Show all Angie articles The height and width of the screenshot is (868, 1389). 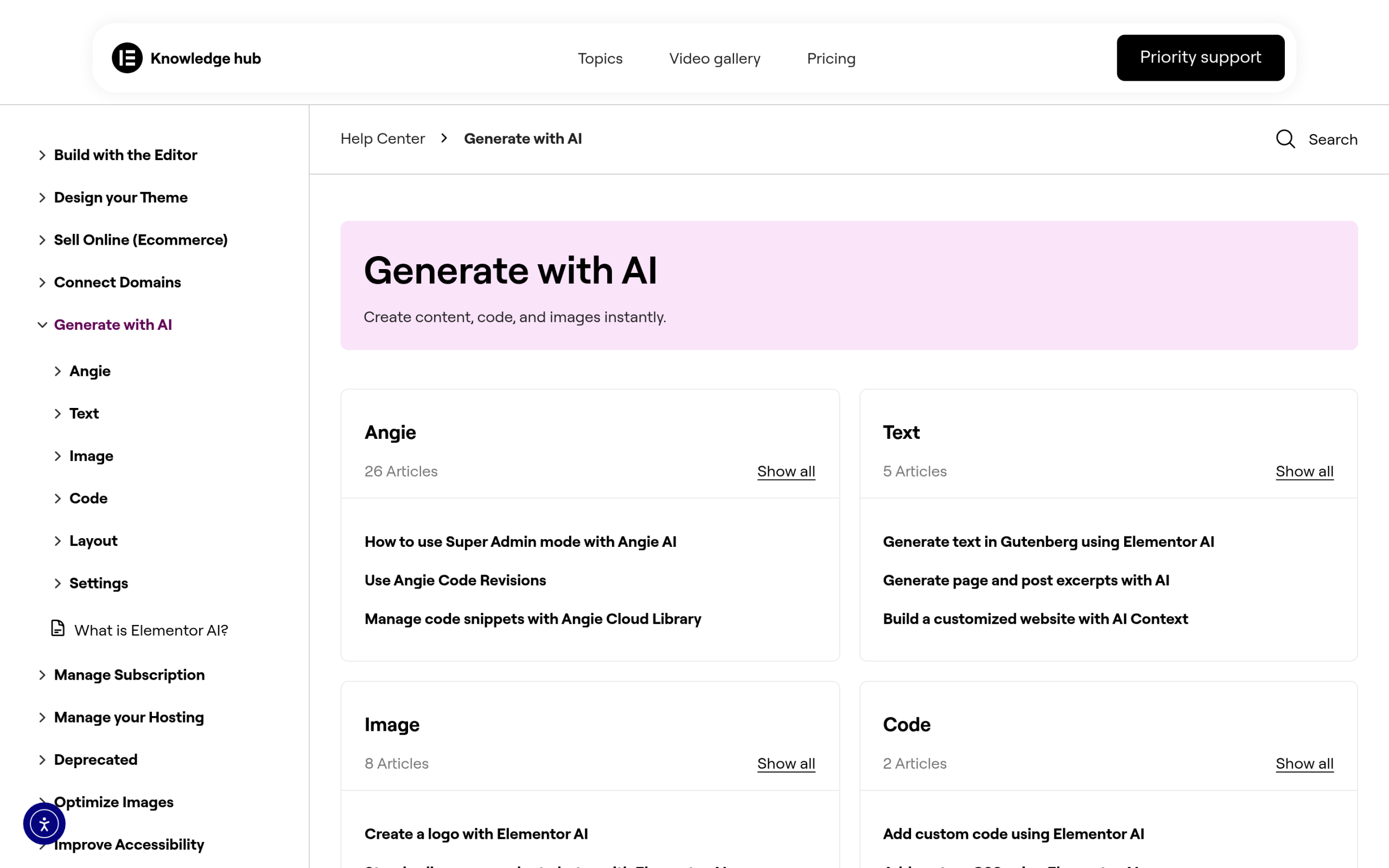click(x=786, y=471)
